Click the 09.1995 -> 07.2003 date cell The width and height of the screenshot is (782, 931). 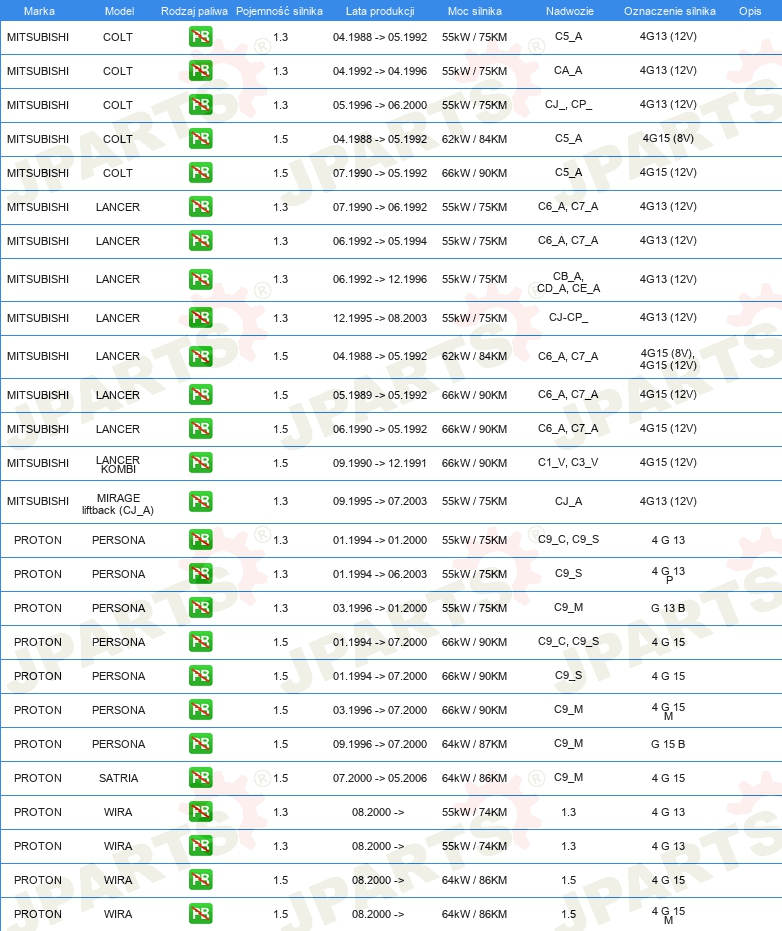pos(380,502)
